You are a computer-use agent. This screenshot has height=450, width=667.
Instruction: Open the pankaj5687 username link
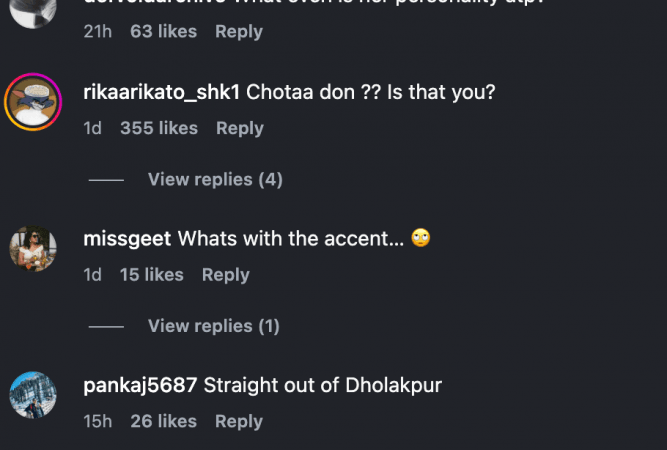tap(141, 385)
